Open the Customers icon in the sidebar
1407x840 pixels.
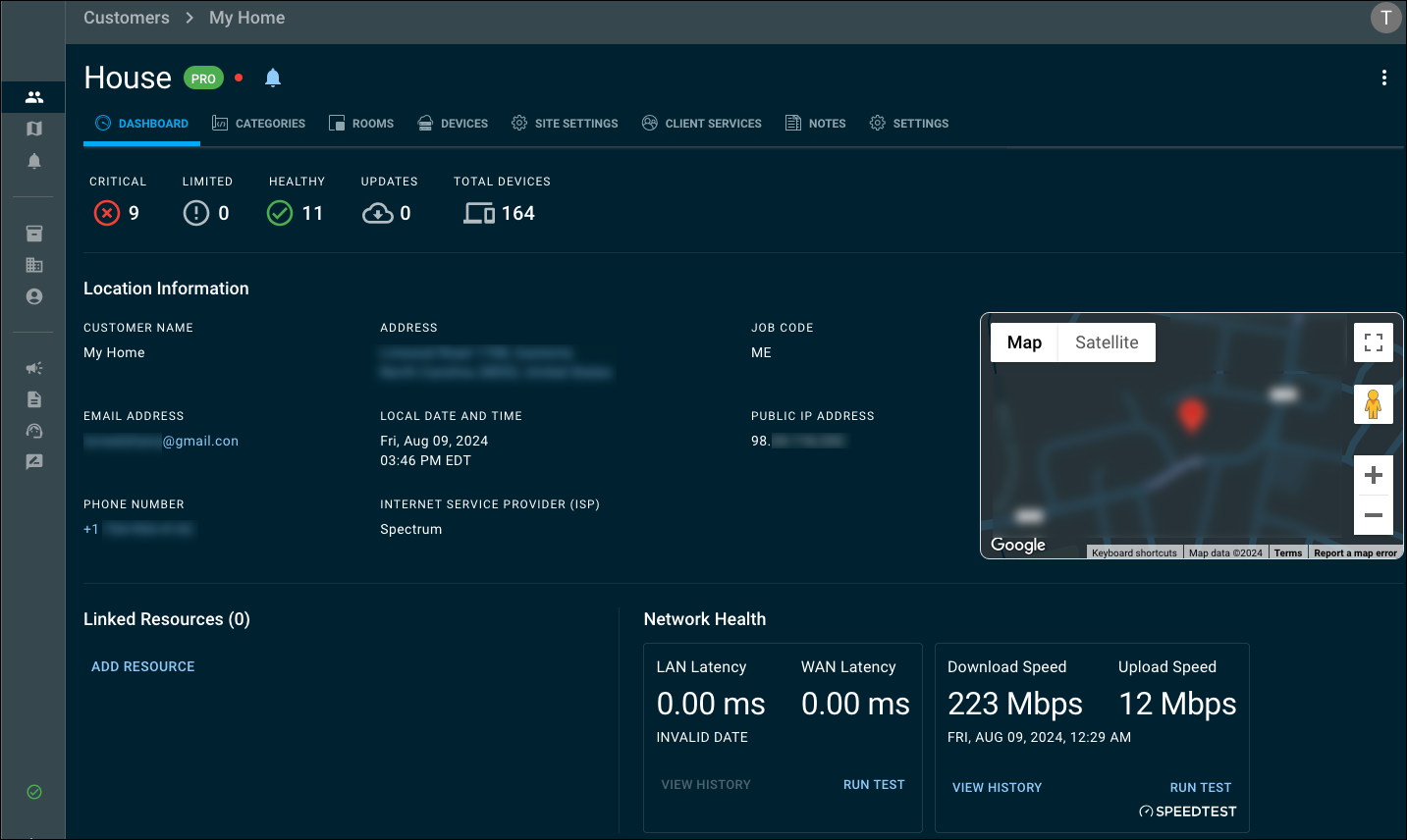tap(34, 97)
